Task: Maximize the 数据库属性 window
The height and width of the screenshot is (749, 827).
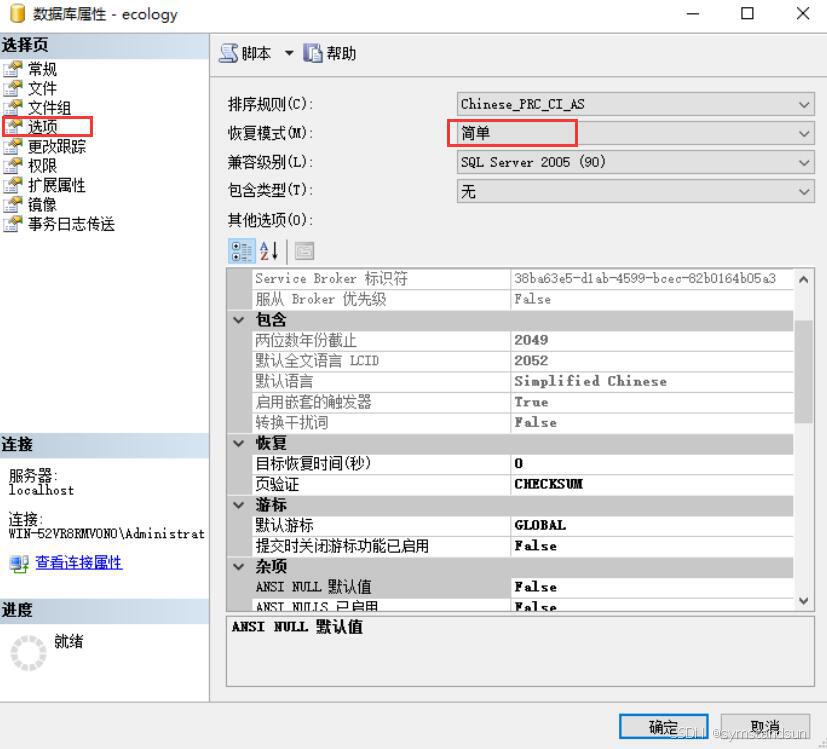Action: pyautogui.click(x=747, y=14)
